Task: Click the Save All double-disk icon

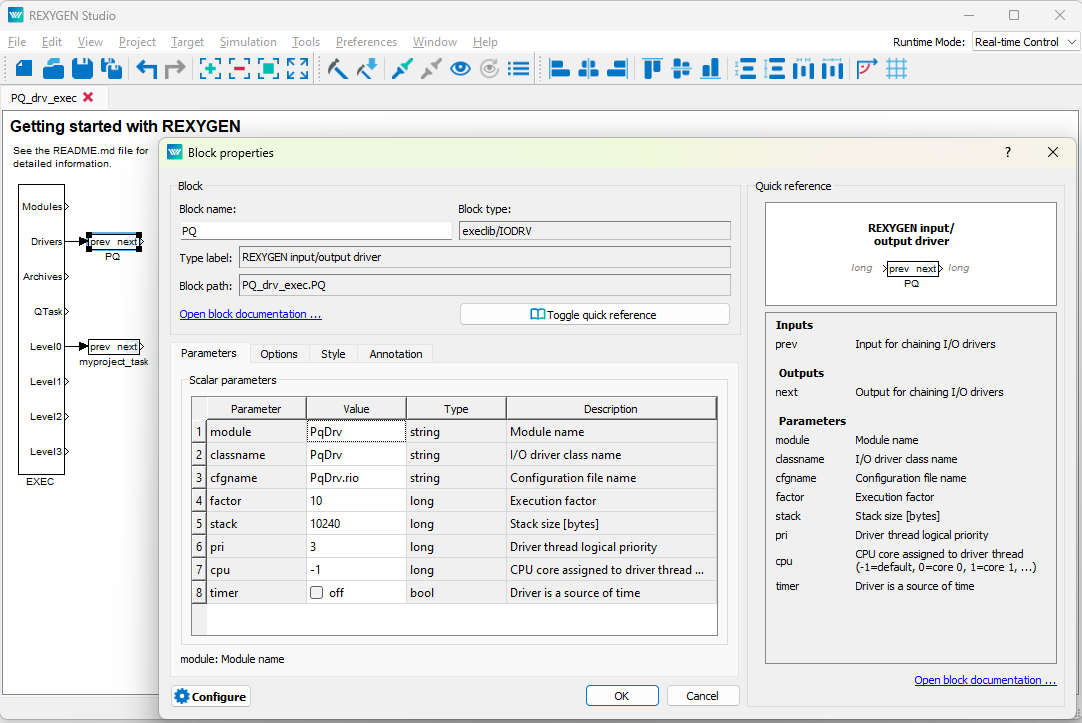Action: (111, 68)
